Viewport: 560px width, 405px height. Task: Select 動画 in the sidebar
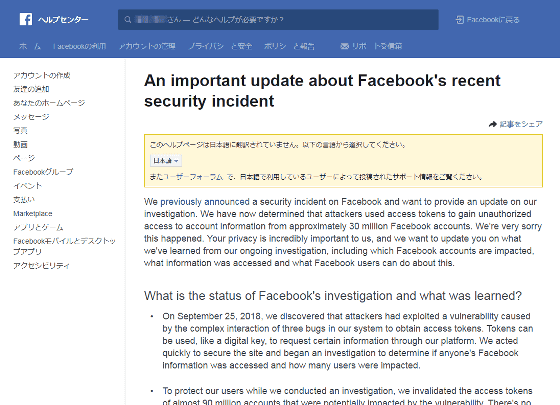click(20, 144)
